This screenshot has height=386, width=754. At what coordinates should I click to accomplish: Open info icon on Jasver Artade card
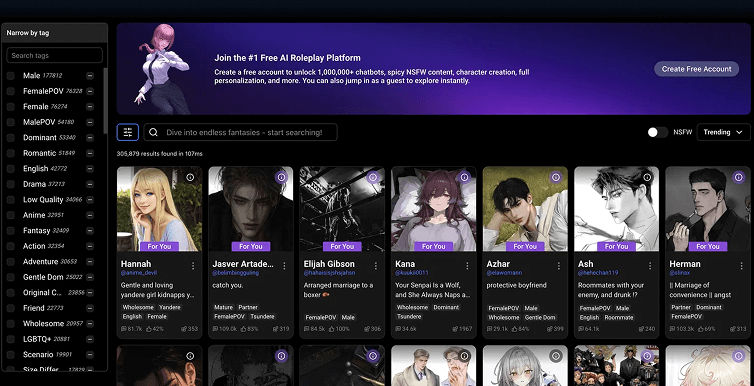pos(281,177)
